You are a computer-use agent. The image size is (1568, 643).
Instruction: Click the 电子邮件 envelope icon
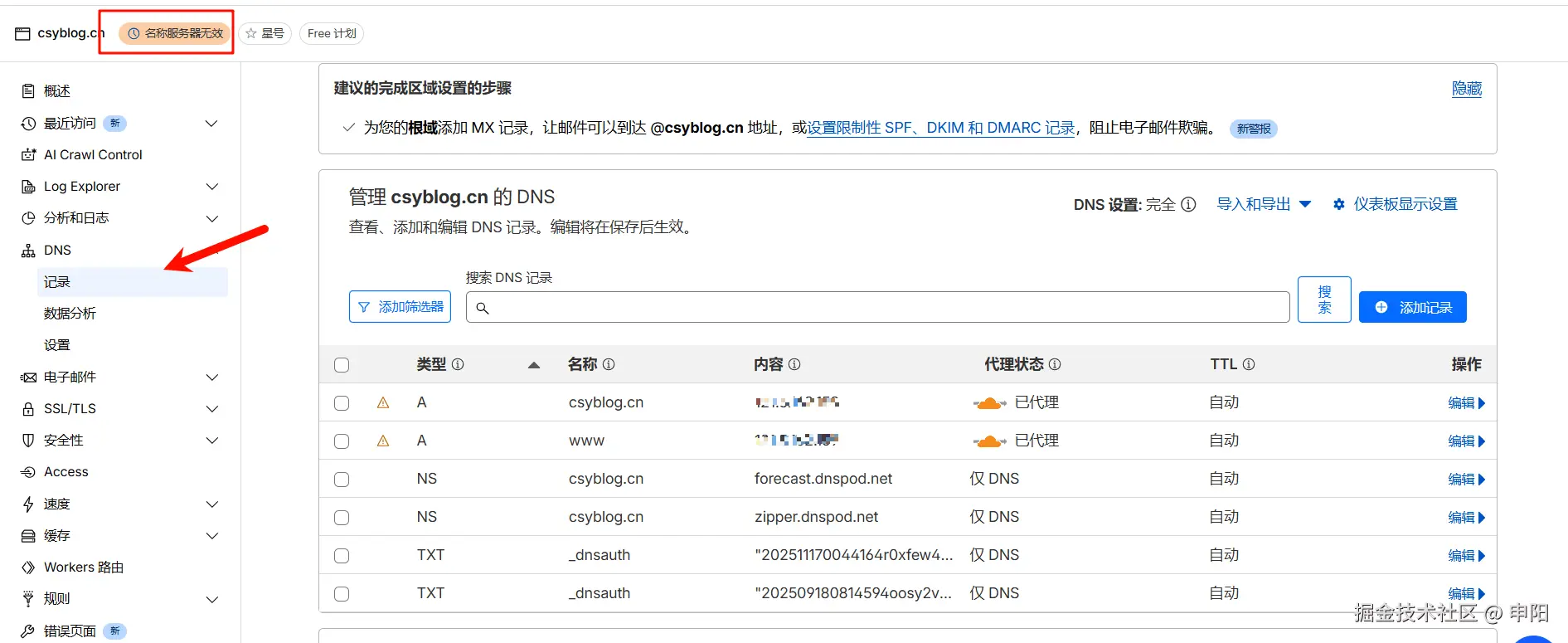click(x=28, y=378)
